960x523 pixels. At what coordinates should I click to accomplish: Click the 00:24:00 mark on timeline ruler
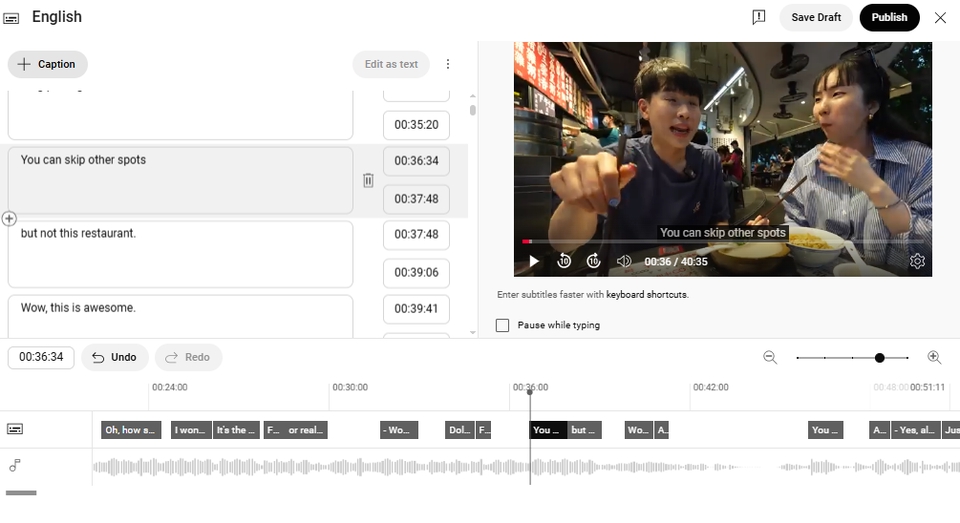[170, 388]
